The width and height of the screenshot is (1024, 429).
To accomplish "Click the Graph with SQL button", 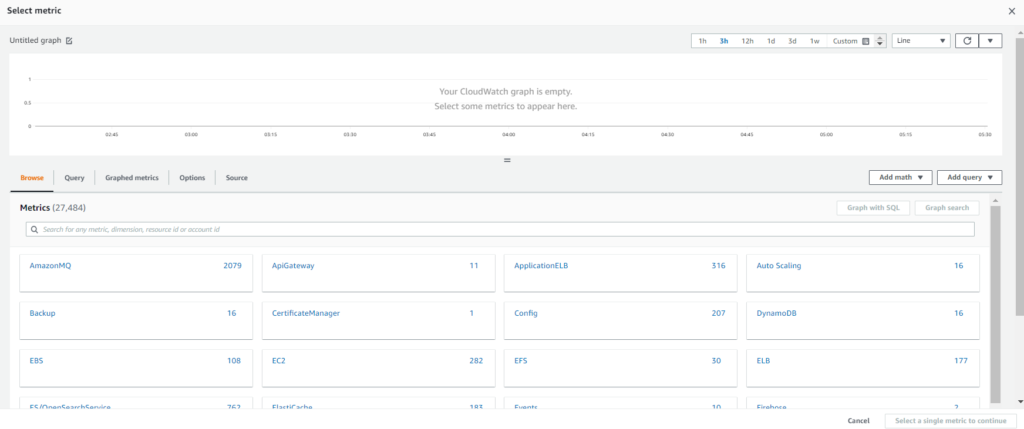I will [873, 208].
